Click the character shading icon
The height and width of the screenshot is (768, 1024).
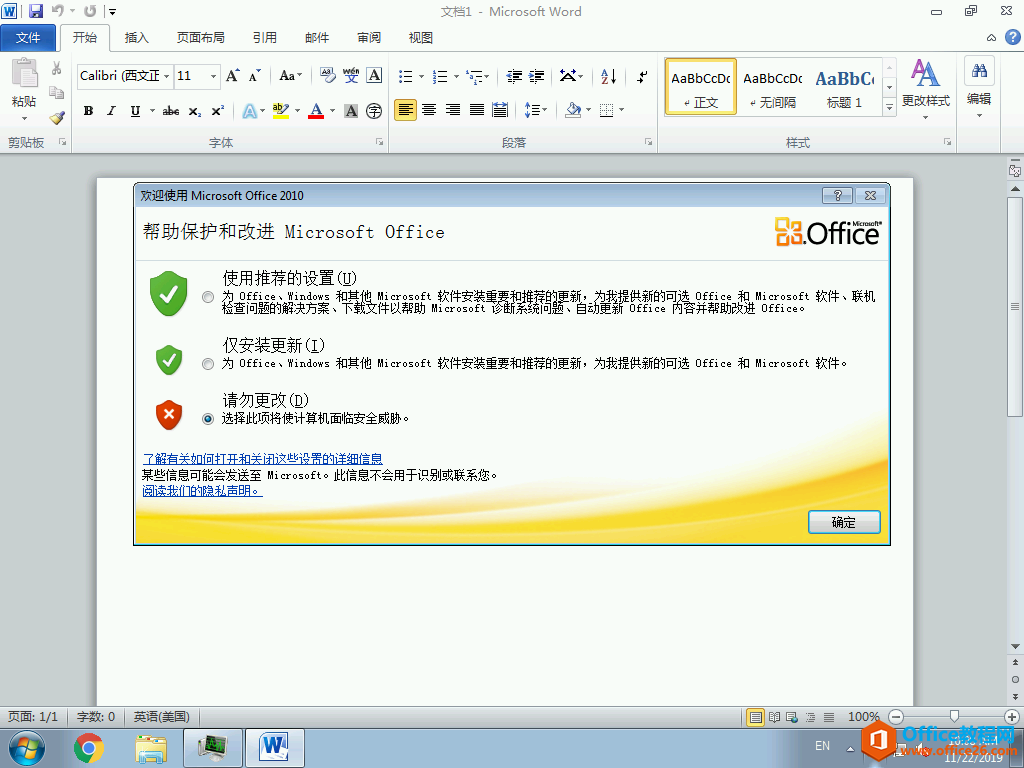351,111
